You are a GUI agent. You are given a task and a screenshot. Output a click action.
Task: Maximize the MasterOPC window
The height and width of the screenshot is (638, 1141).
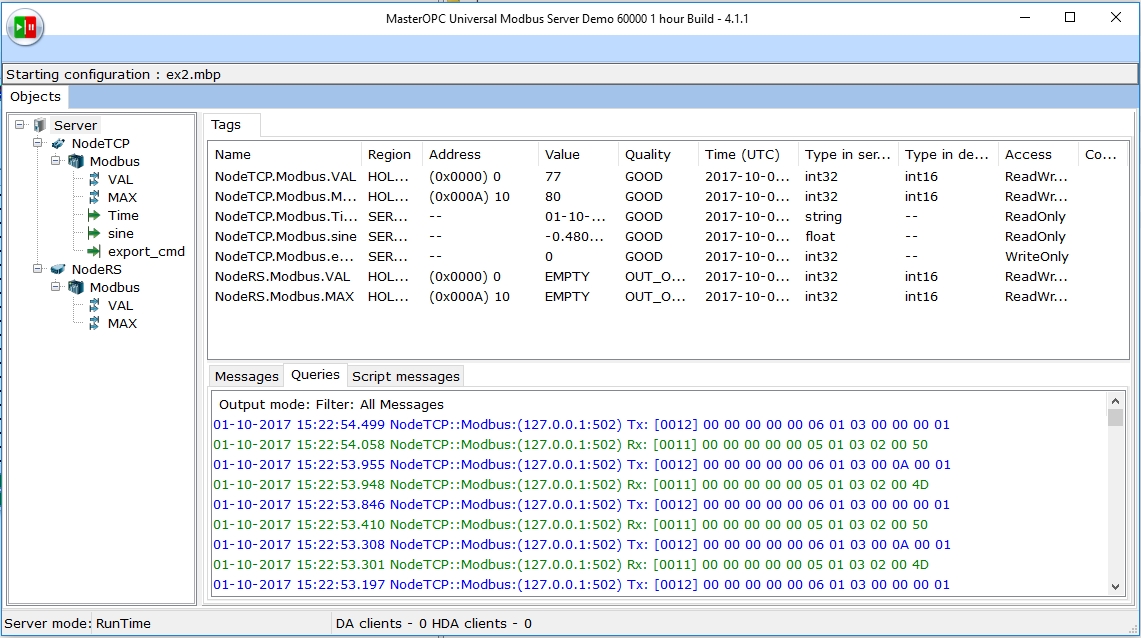pos(1070,17)
